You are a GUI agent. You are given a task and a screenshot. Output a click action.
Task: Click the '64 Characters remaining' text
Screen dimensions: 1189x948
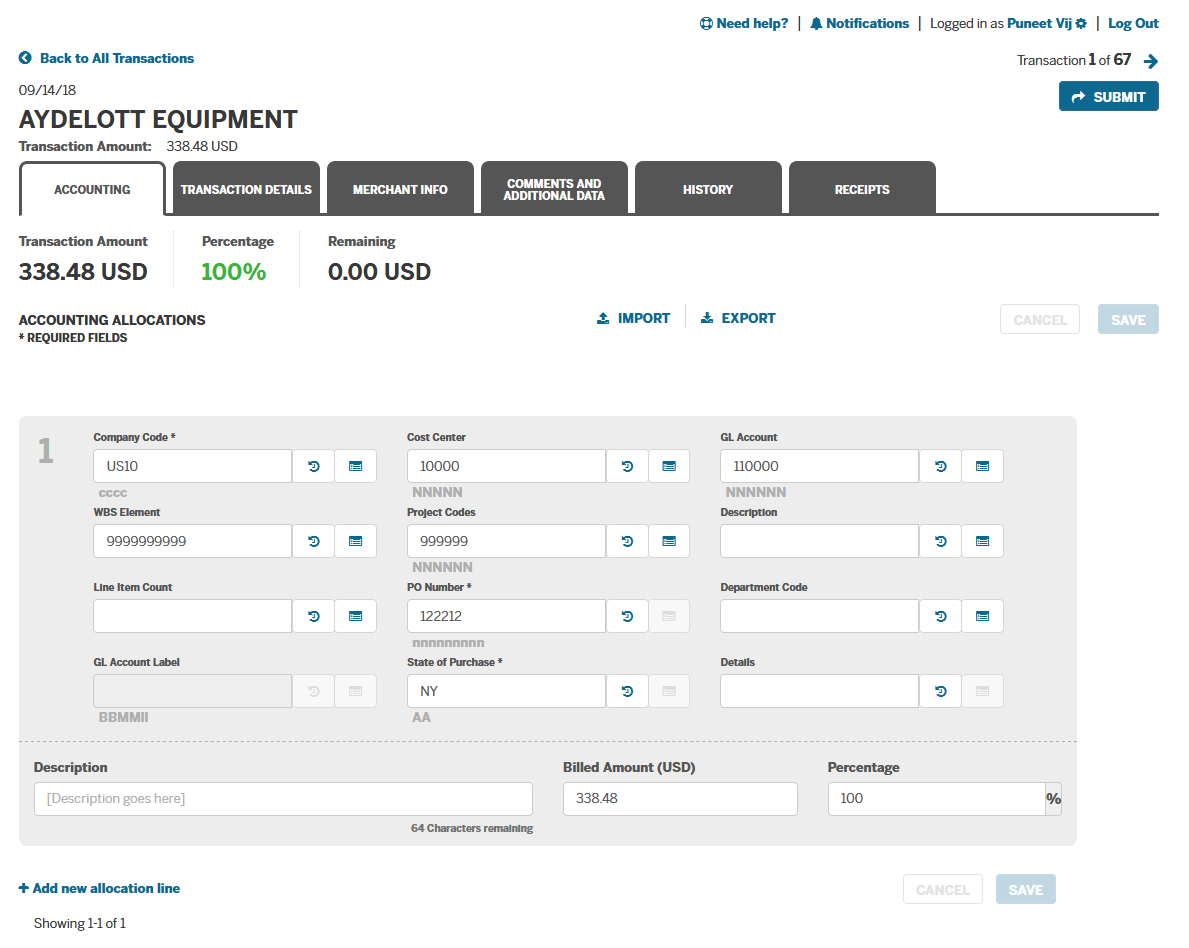click(x=472, y=828)
